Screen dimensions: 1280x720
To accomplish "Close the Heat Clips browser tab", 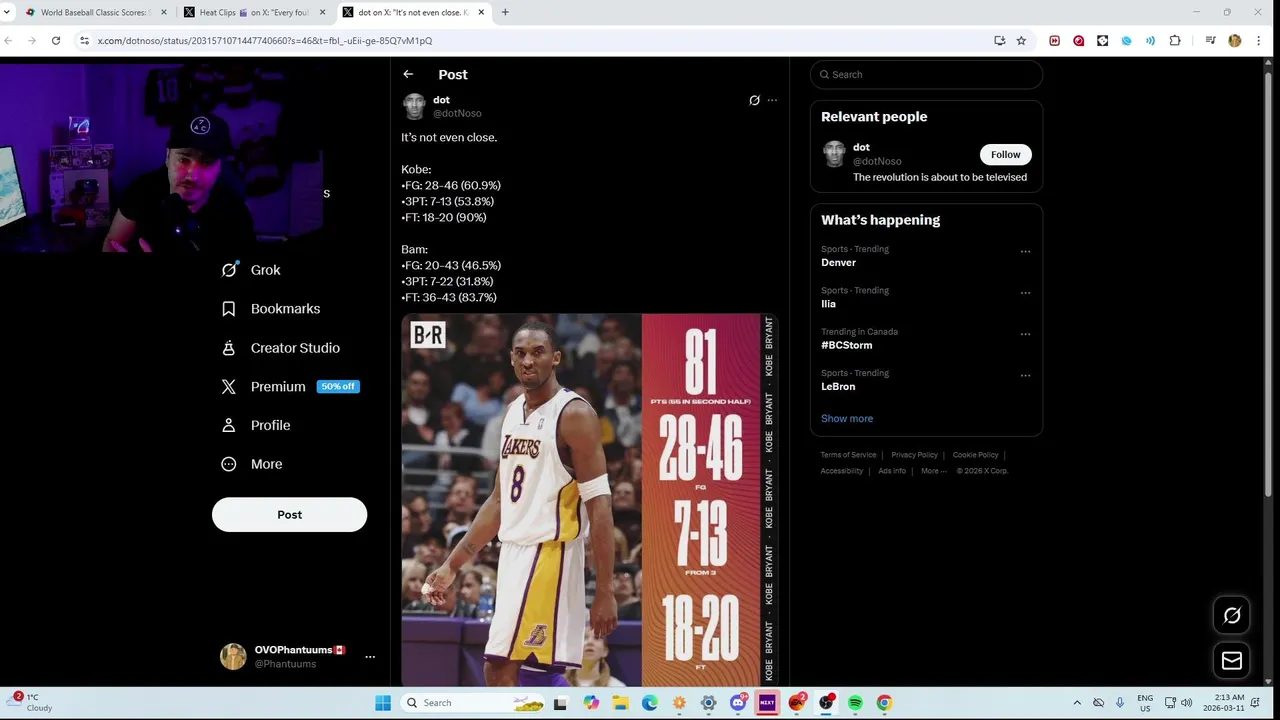I will click(x=322, y=12).
